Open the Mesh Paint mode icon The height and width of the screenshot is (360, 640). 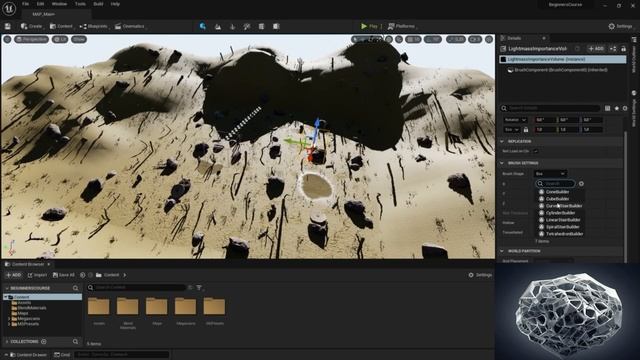pyautogui.click(x=247, y=26)
